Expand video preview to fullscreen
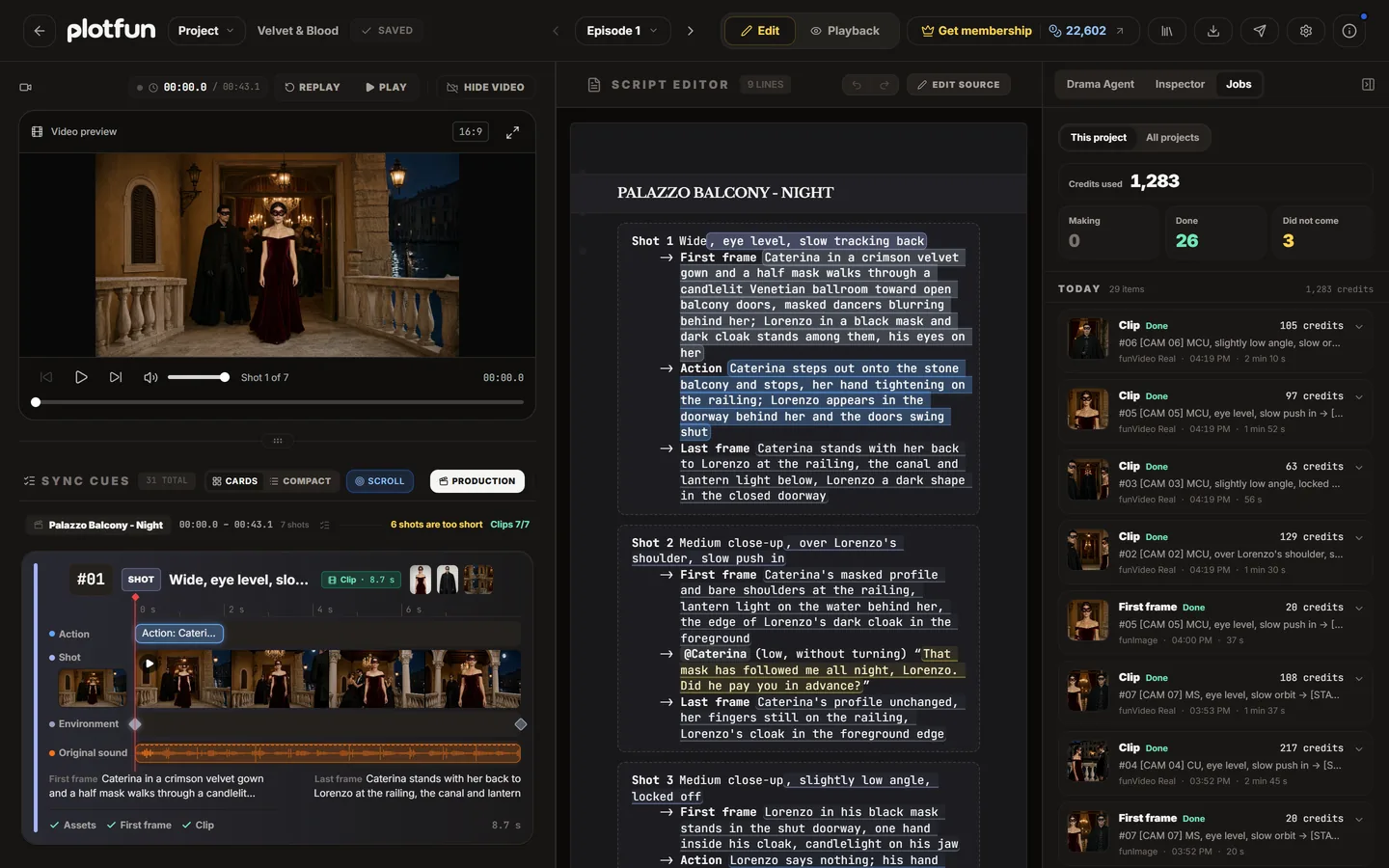Image resolution: width=1389 pixels, height=868 pixels. click(513, 132)
